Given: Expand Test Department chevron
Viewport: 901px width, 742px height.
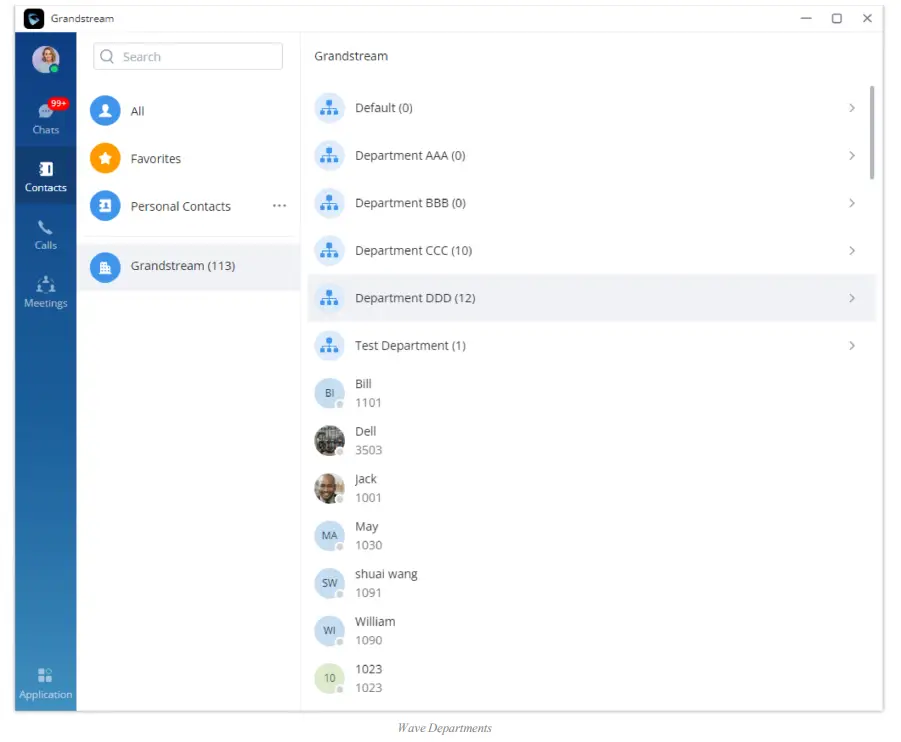Looking at the screenshot, I should (852, 345).
